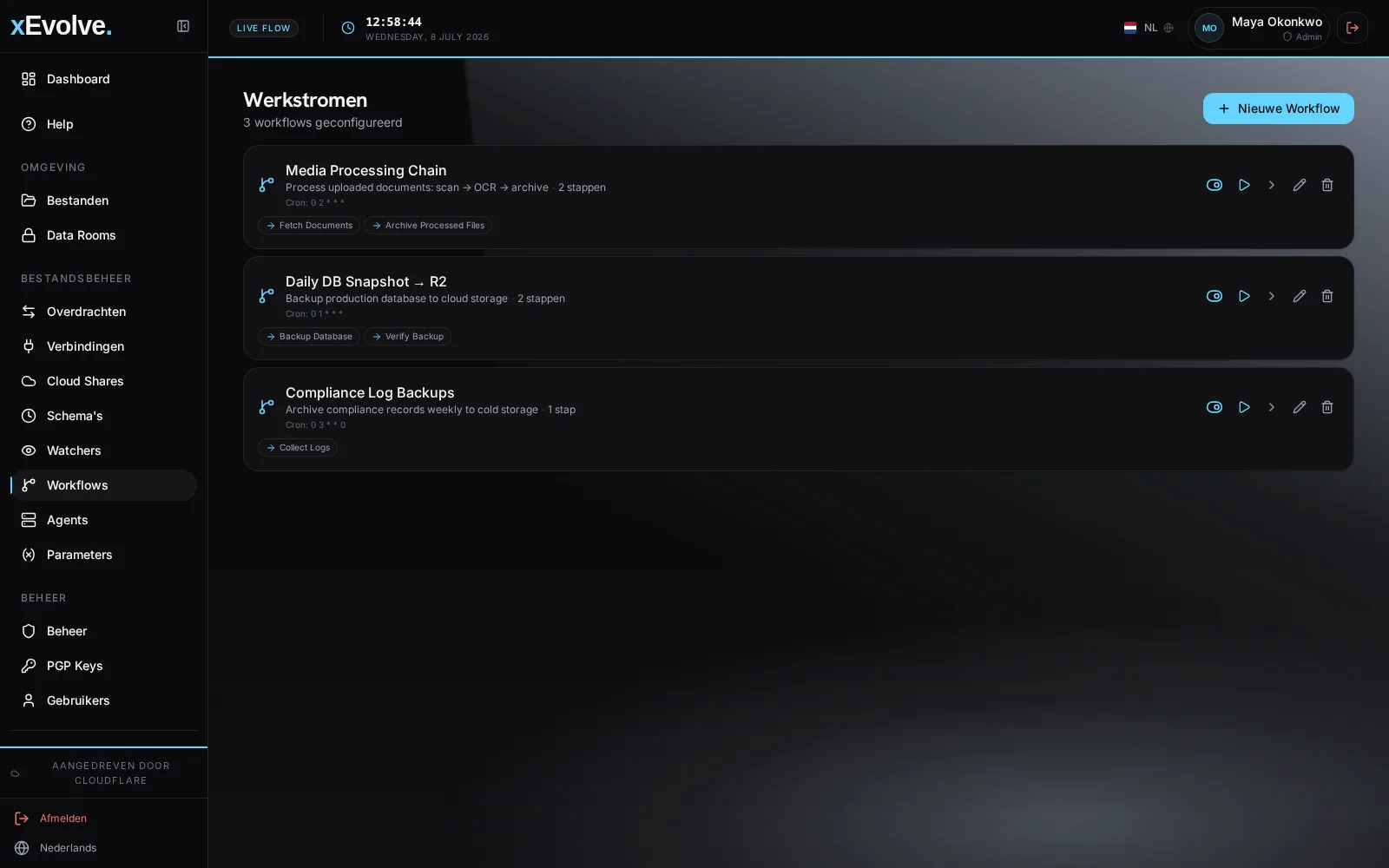1389x868 pixels.
Task: Click Daily DB Snapshot → R2 title
Action: click(x=366, y=281)
